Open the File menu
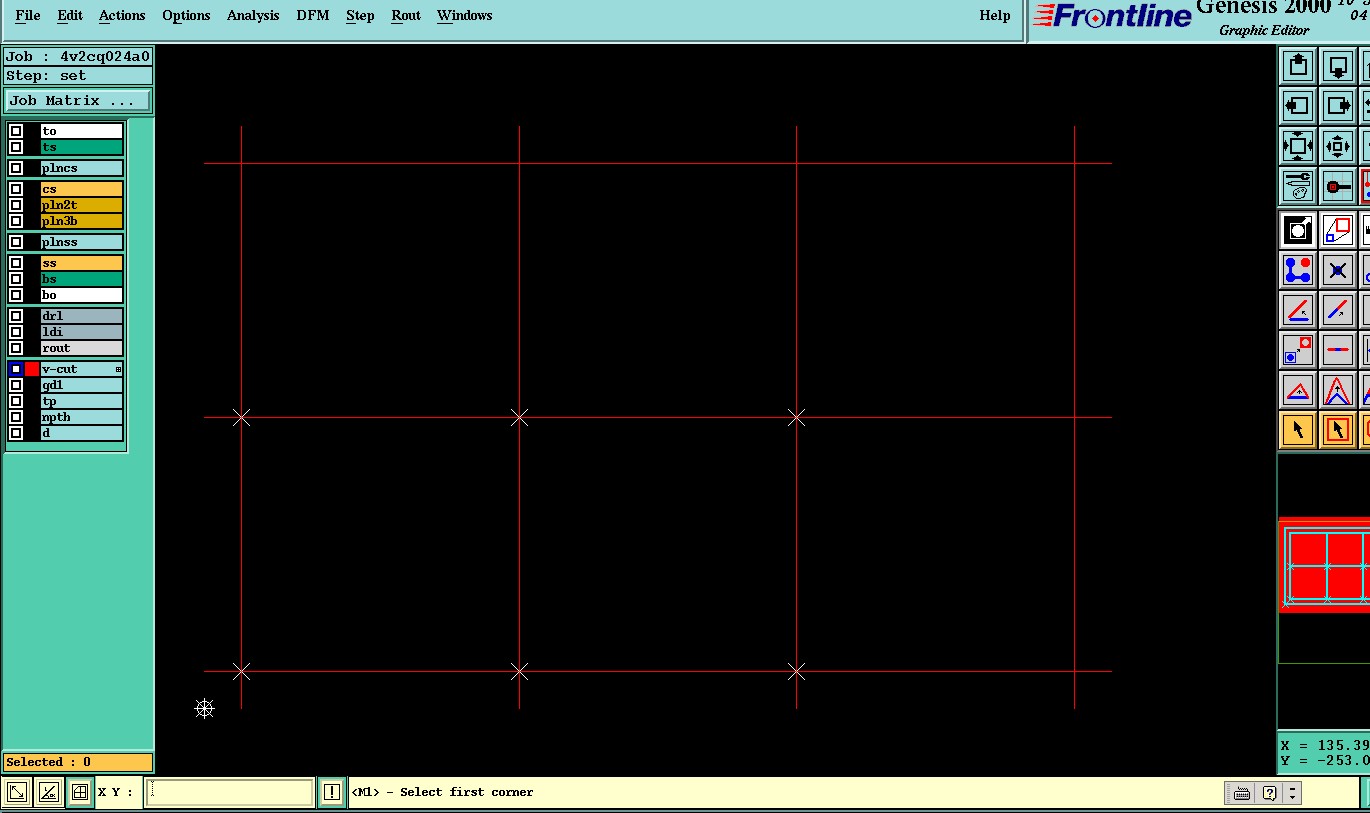Image resolution: width=1370 pixels, height=813 pixels. click(x=28, y=15)
